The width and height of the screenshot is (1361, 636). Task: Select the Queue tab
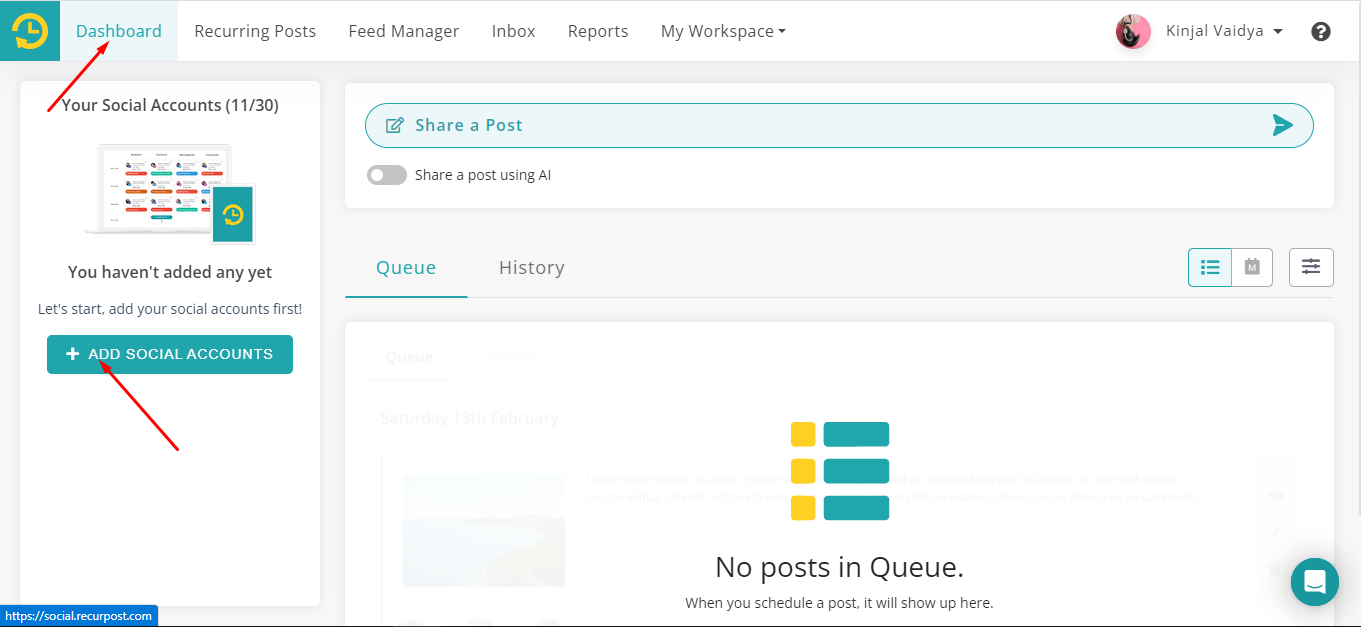click(406, 268)
